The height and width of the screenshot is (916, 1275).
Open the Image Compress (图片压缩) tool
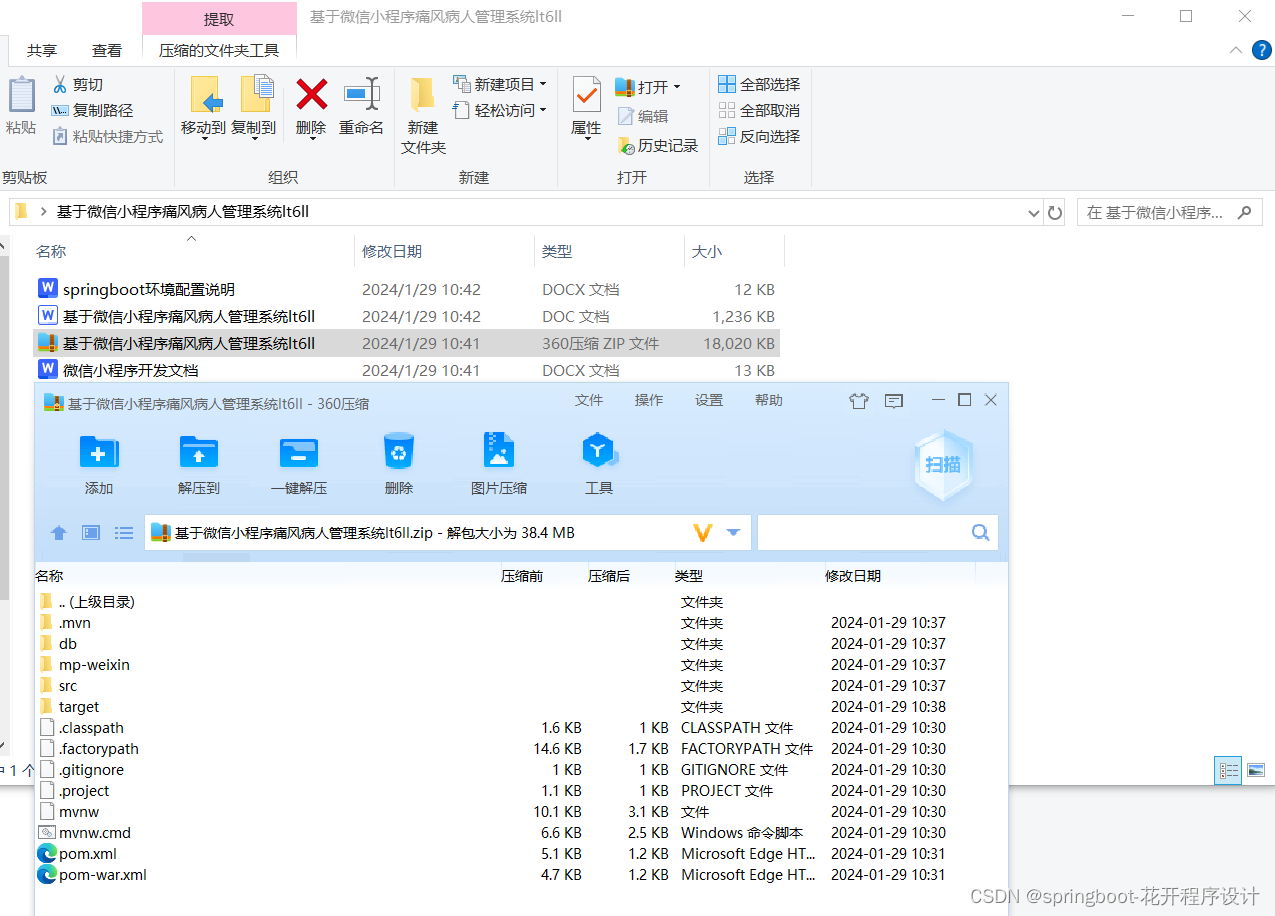499,464
